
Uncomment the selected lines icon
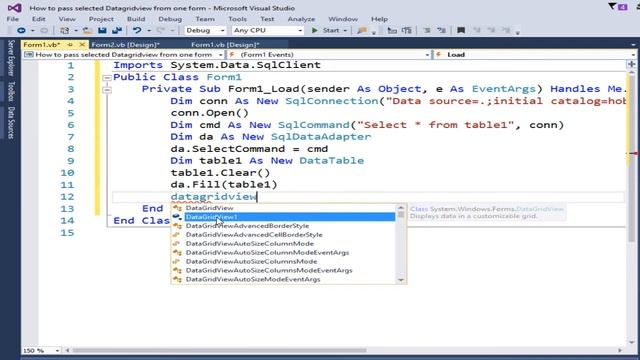441,30
